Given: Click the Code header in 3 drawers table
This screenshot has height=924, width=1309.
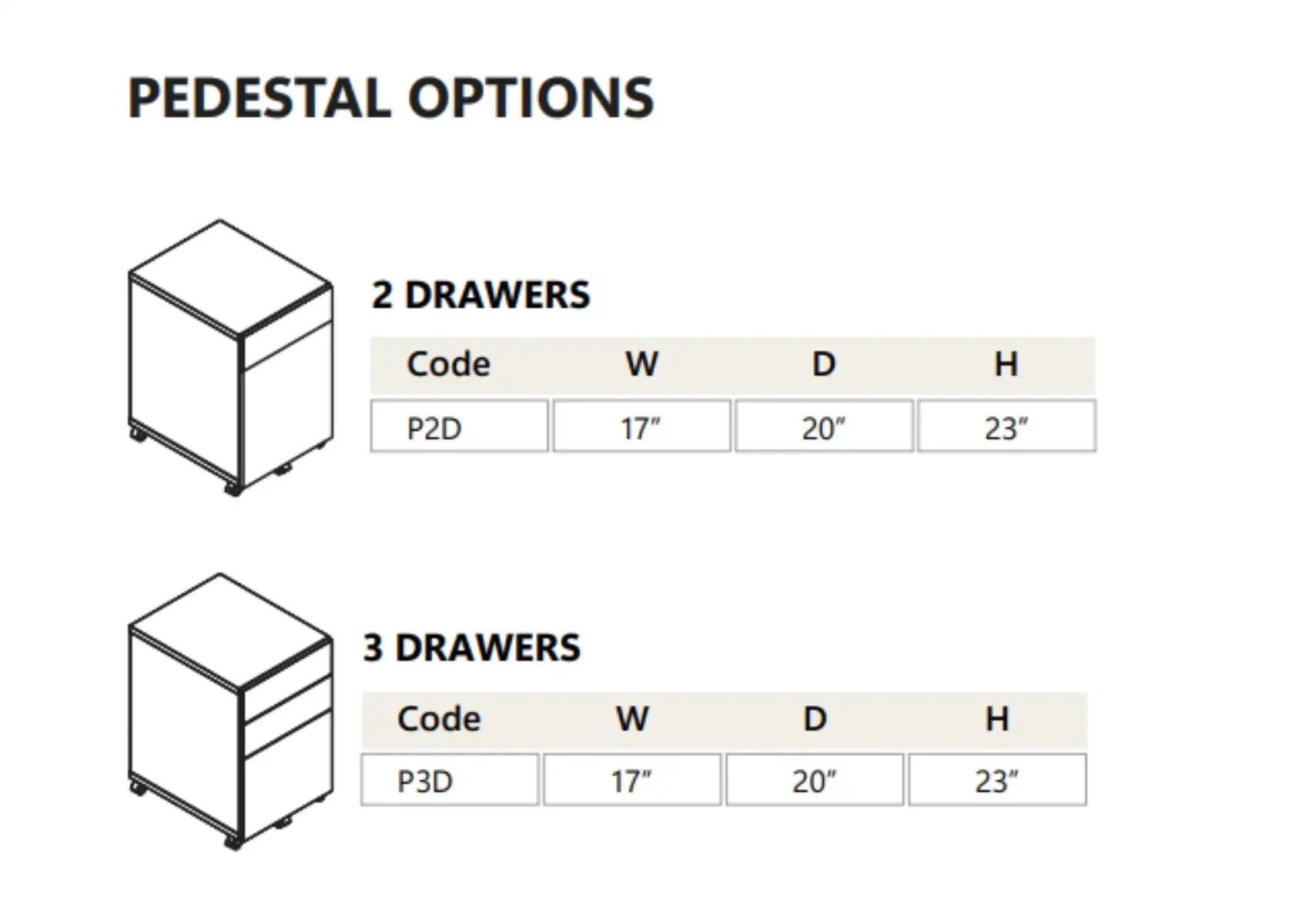Looking at the screenshot, I should [439, 719].
